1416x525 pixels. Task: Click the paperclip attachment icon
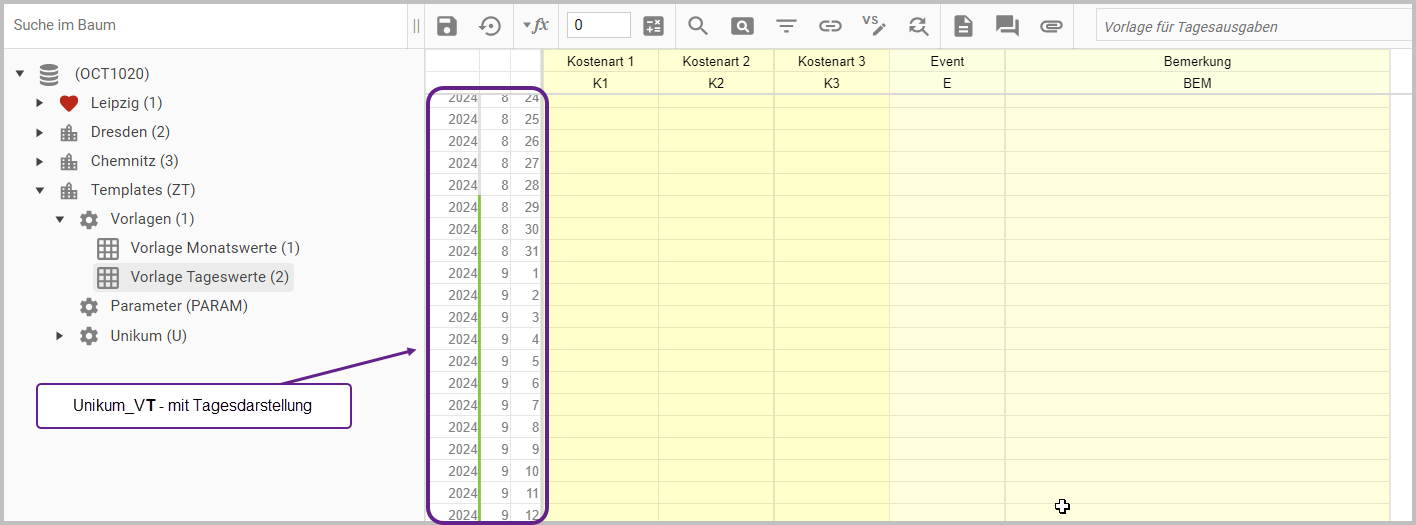click(x=1050, y=27)
